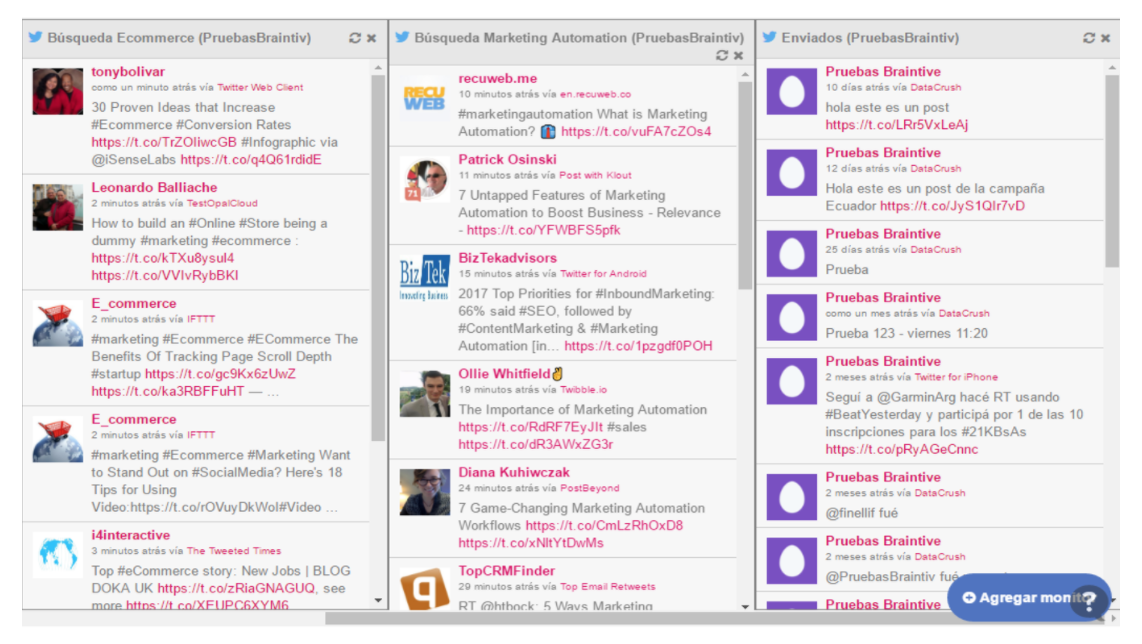This screenshot has width=1142, height=644.
Task: Open recuweb.me logo avatar
Action: (425, 98)
